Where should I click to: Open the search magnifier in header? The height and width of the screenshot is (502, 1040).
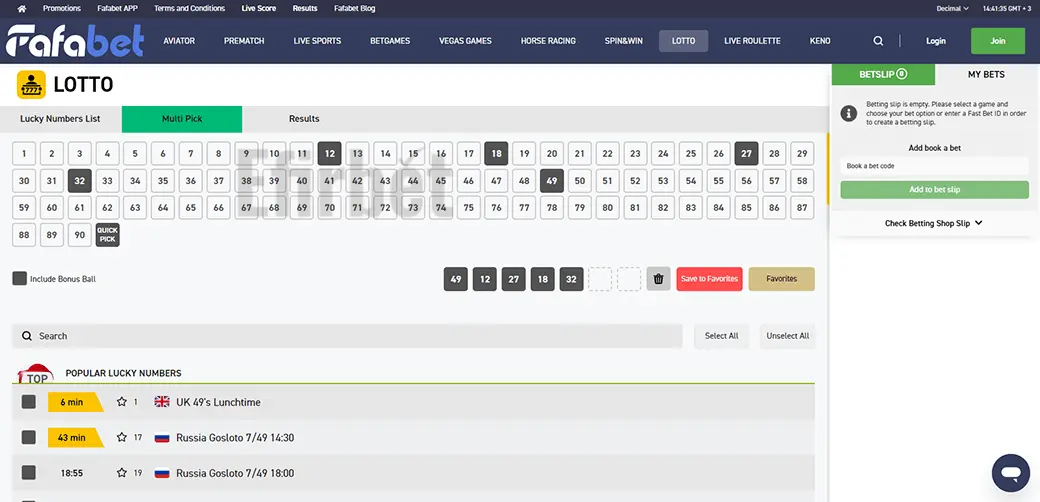[878, 41]
